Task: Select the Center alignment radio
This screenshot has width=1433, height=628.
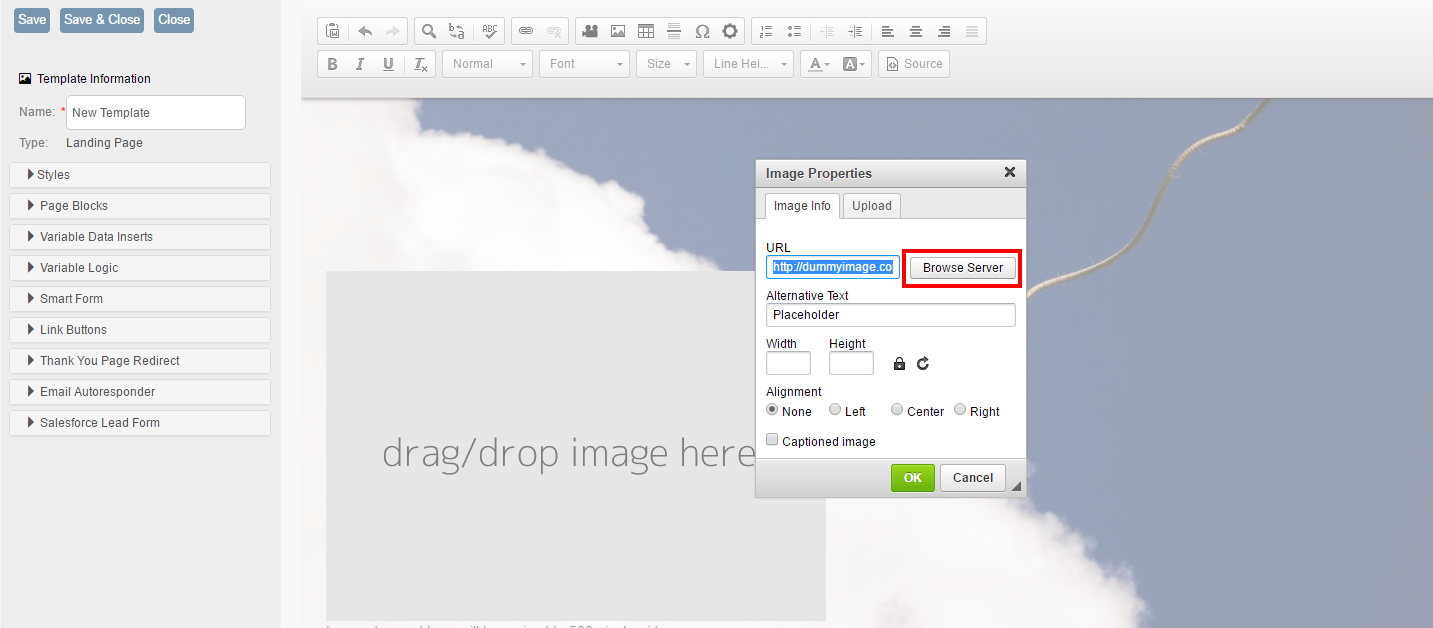Action: coord(897,410)
